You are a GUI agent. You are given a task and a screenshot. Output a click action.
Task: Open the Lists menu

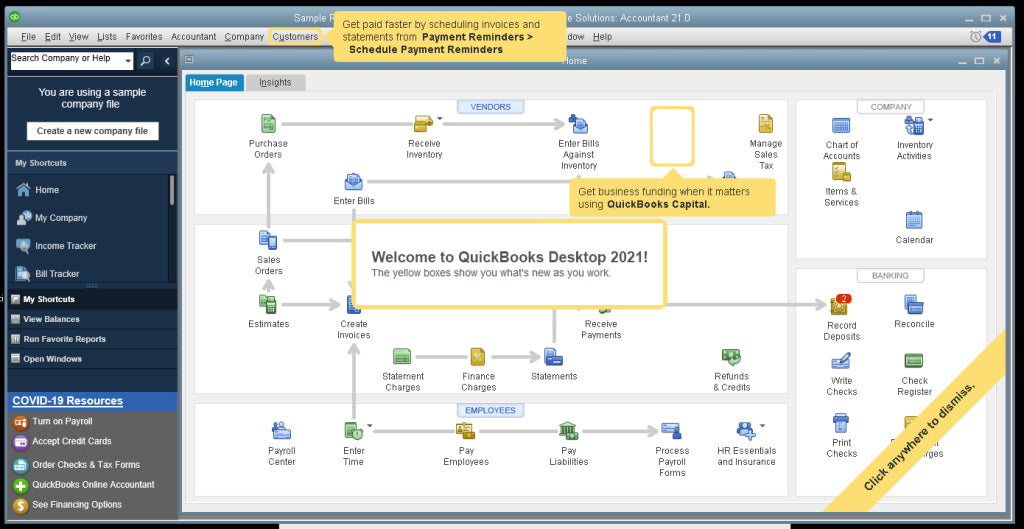pyautogui.click(x=107, y=37)
